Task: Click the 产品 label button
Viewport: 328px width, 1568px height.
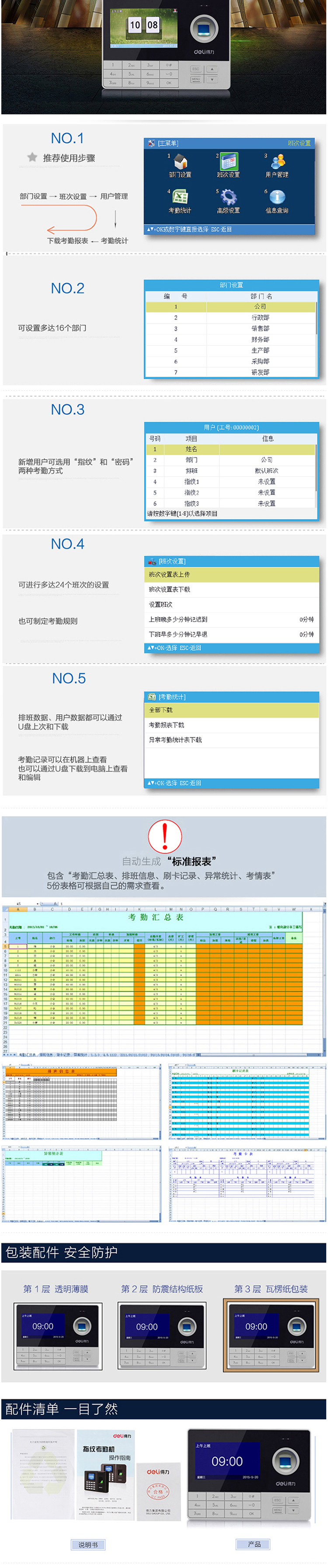Action: 254,1543
